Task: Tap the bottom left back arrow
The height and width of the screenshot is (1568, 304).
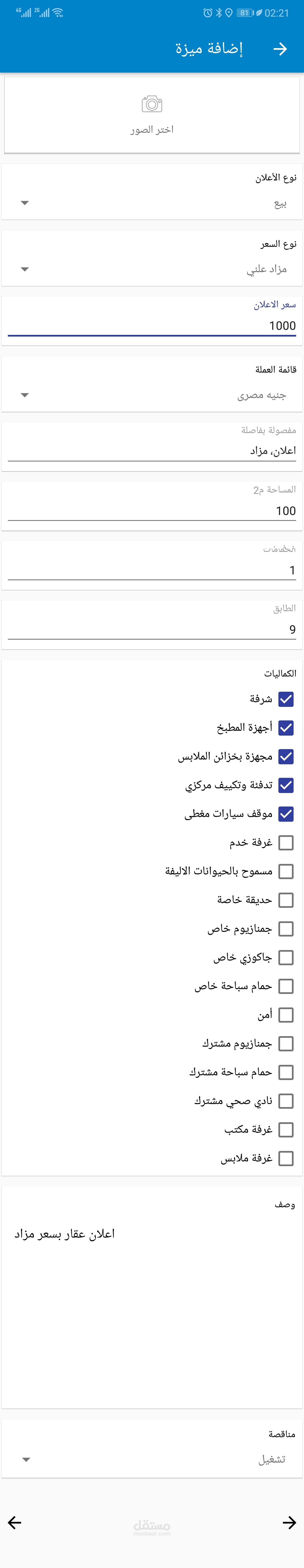Action: [15, 1522]
